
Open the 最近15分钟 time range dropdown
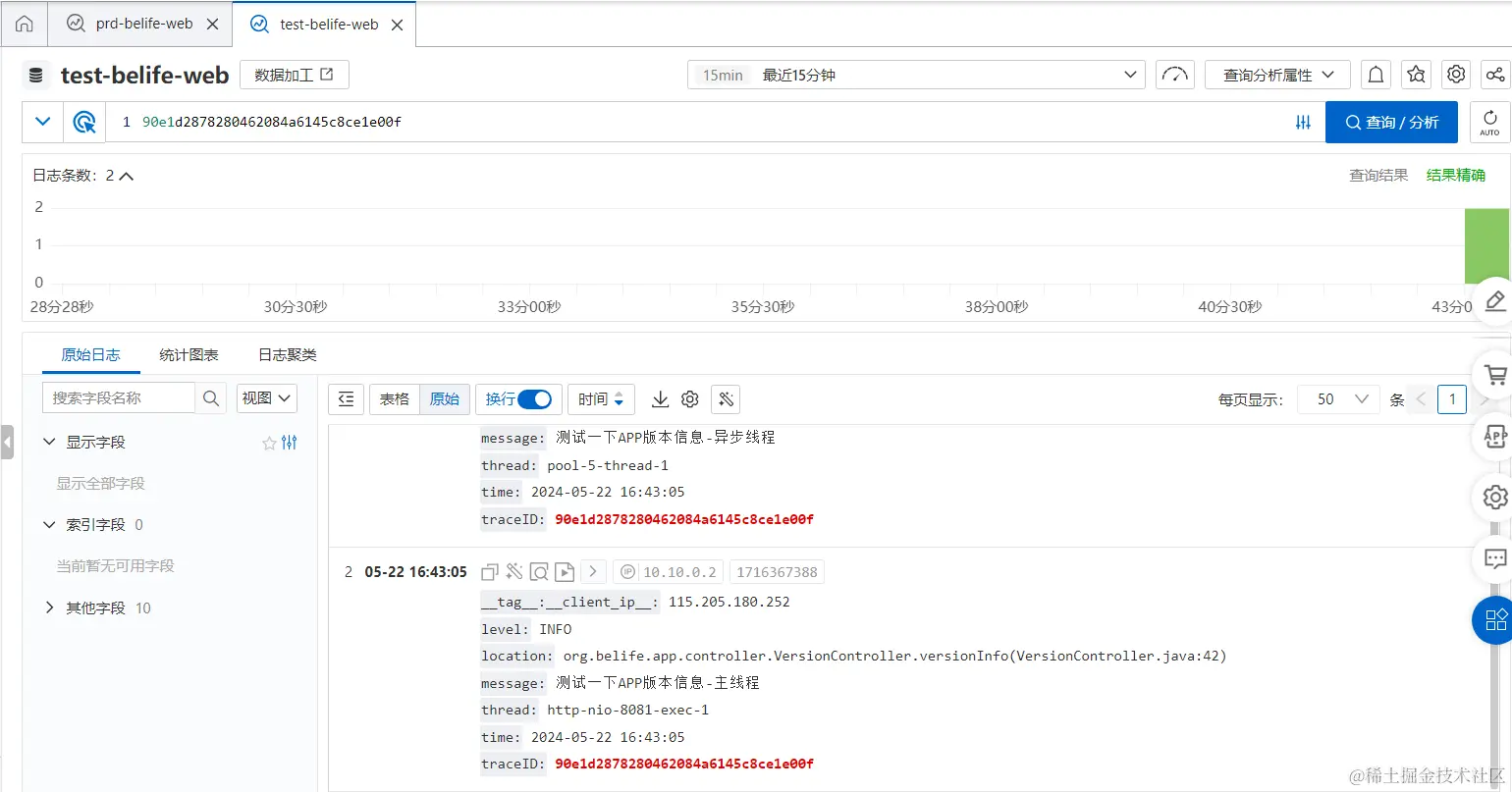[915, 75]
